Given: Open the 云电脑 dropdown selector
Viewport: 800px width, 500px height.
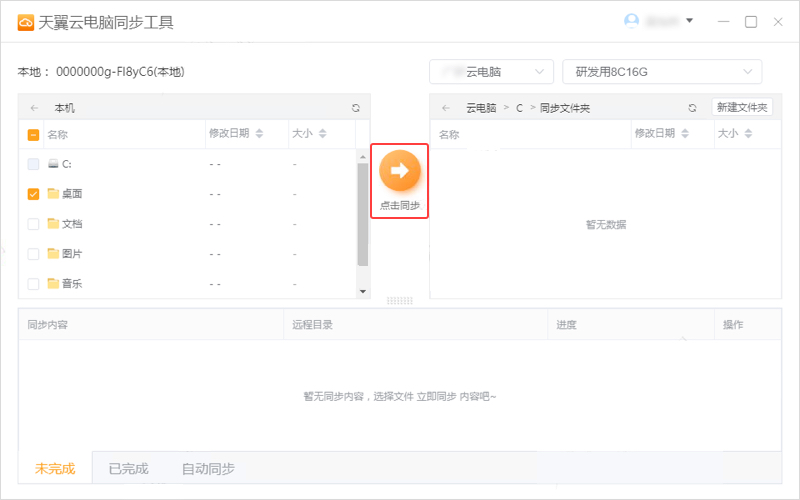Looking at the screenshot, I should coord(491,72).
